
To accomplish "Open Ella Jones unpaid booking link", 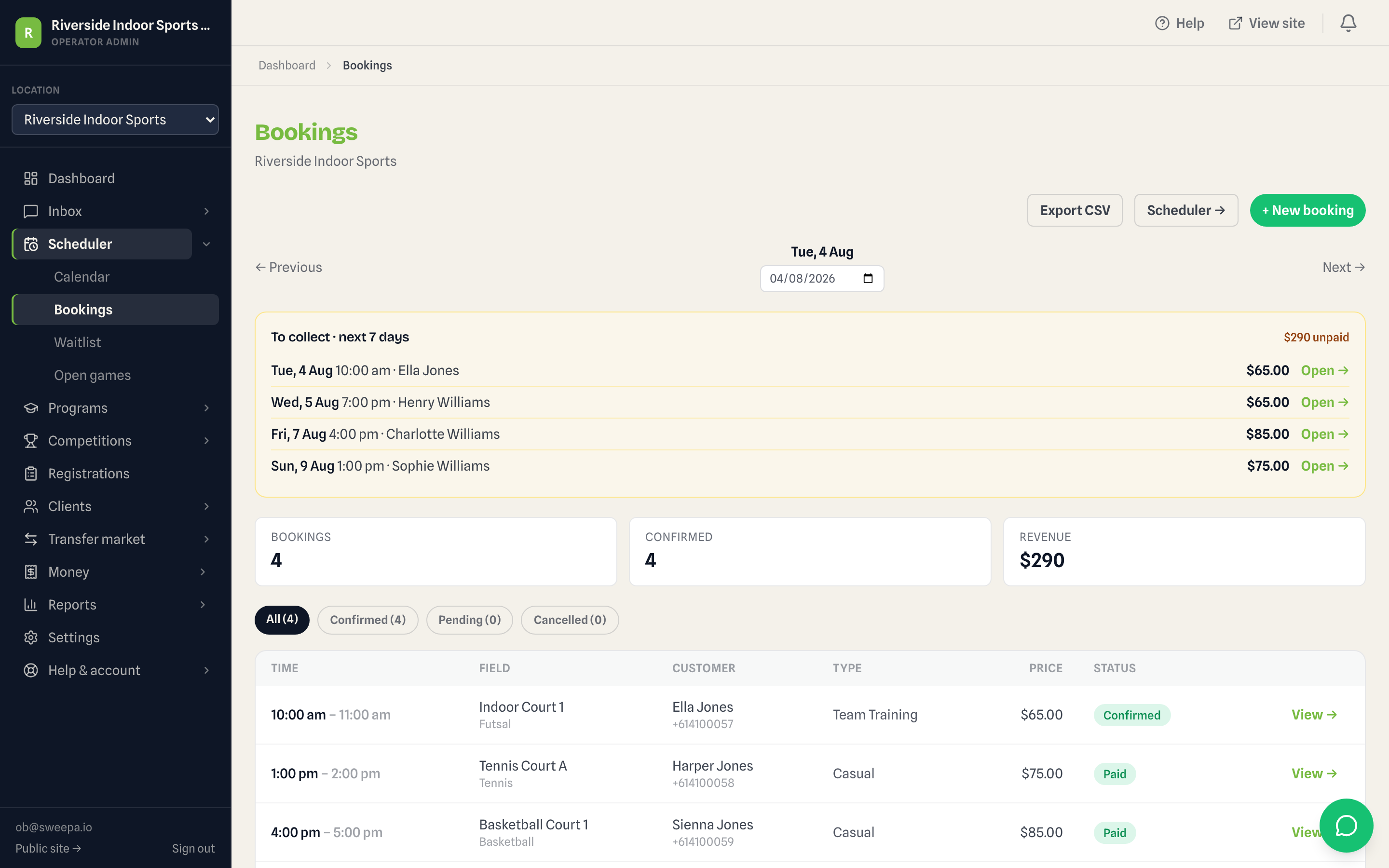I will pos(1324,370).
